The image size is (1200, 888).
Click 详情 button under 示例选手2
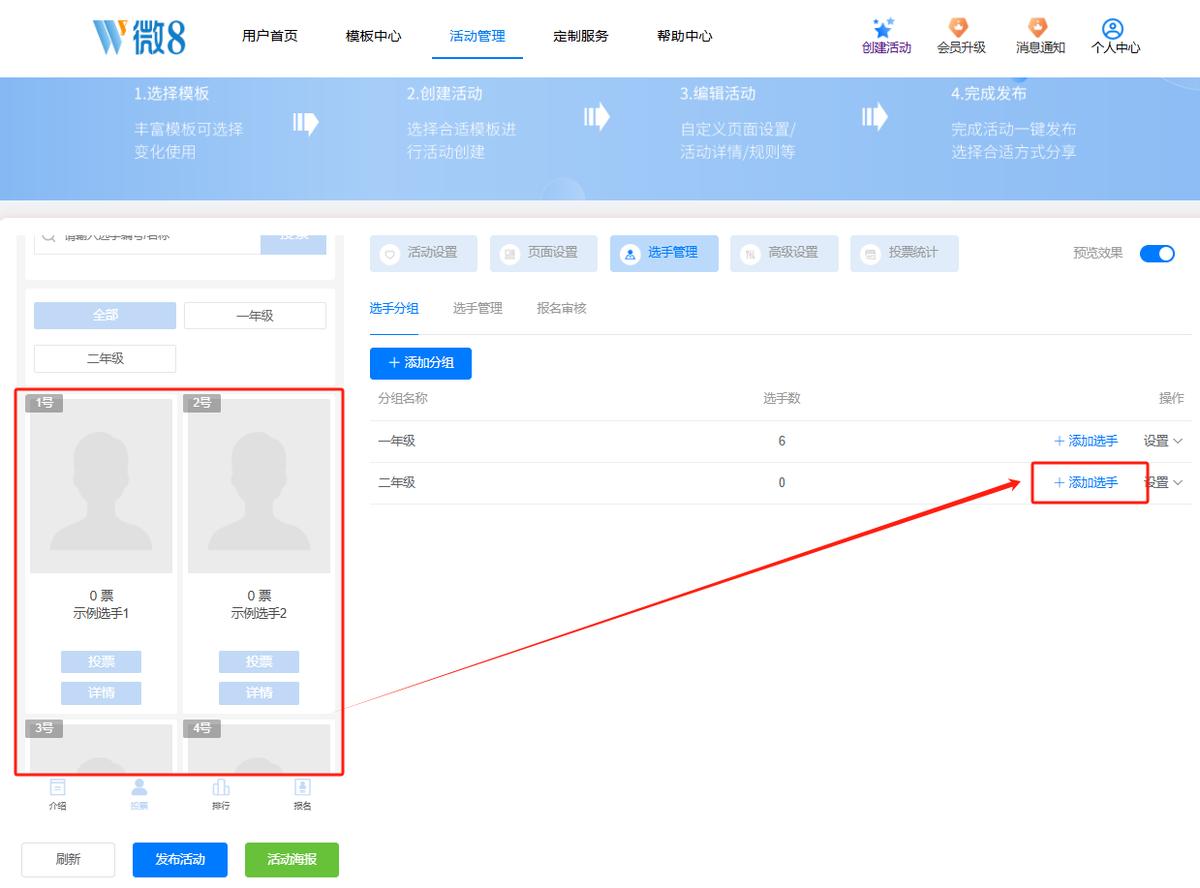[x=259, y=693]
